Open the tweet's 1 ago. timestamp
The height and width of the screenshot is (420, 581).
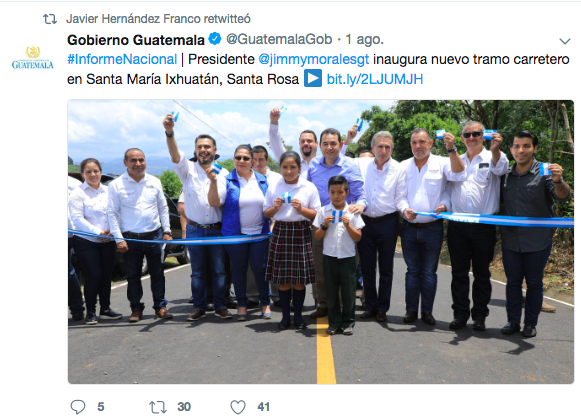coord(365,39)
